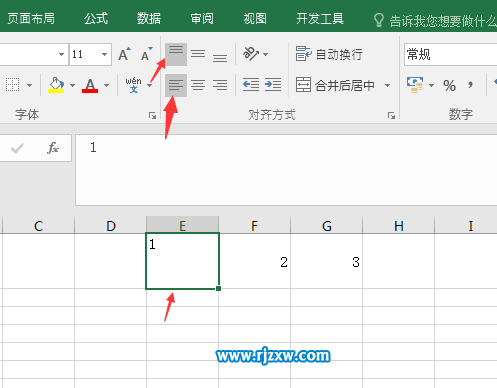Select column C header
The width and height of the screenshot is (497, 388).
tap(38, 226)
